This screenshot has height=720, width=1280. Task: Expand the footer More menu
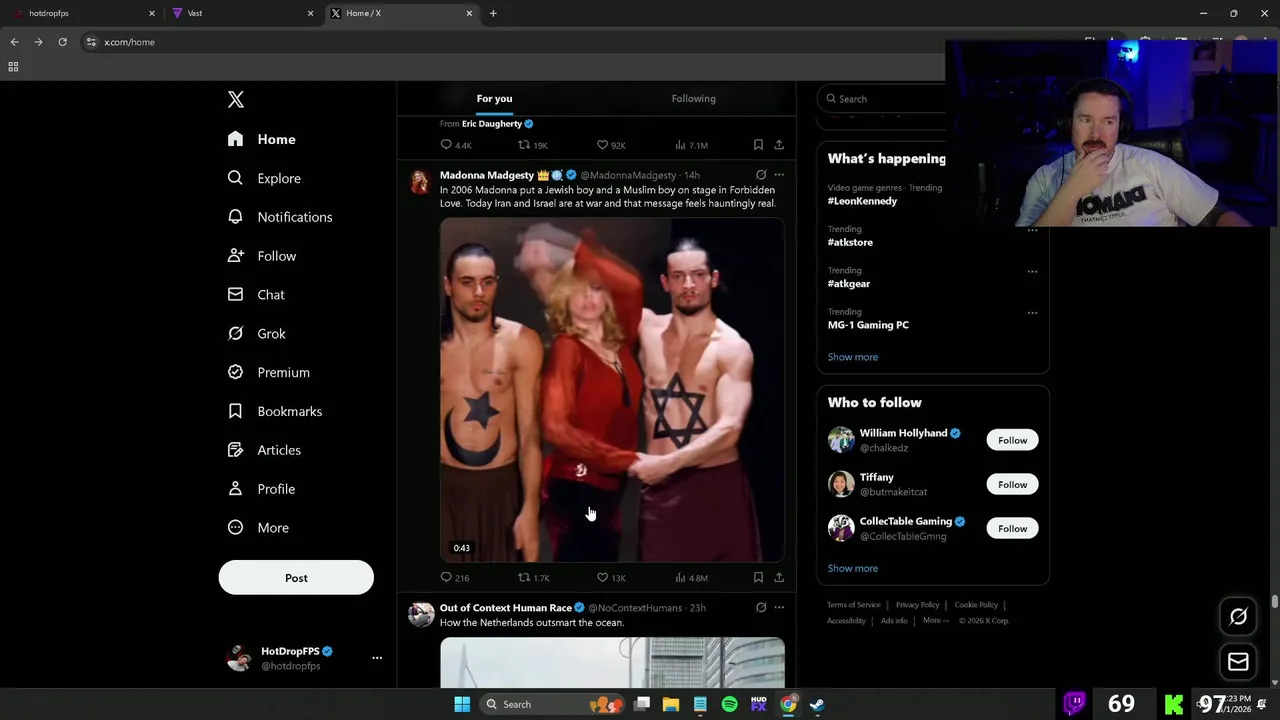pyautogui.click(x=936, y=621)
